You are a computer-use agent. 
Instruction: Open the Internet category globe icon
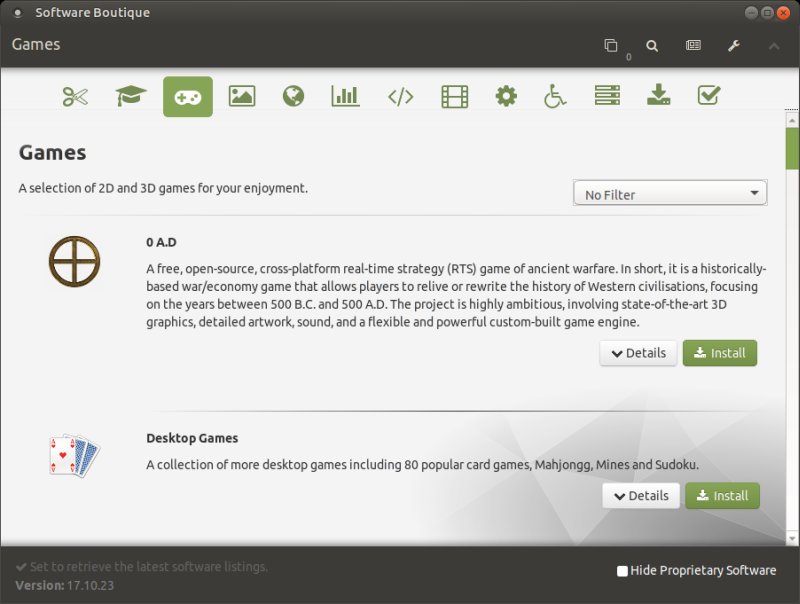(x=293, y=96)
